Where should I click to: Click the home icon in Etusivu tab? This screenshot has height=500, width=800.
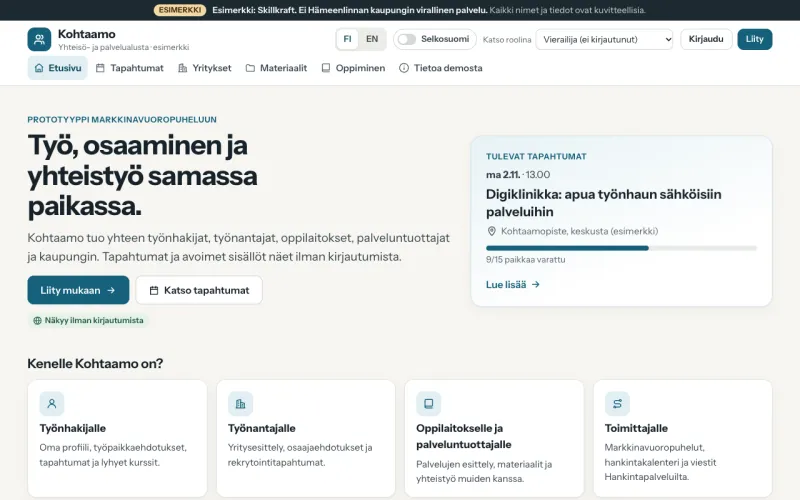pos(39,68)
